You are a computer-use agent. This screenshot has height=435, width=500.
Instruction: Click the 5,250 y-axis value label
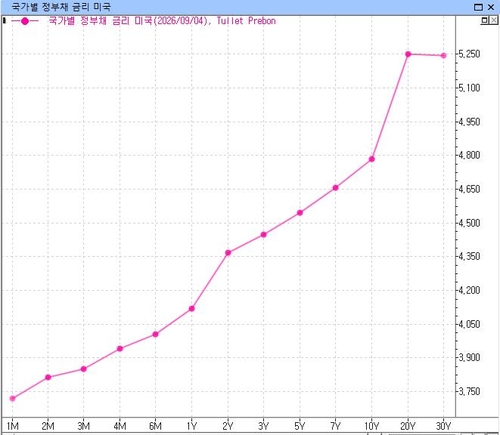[469, 54]
